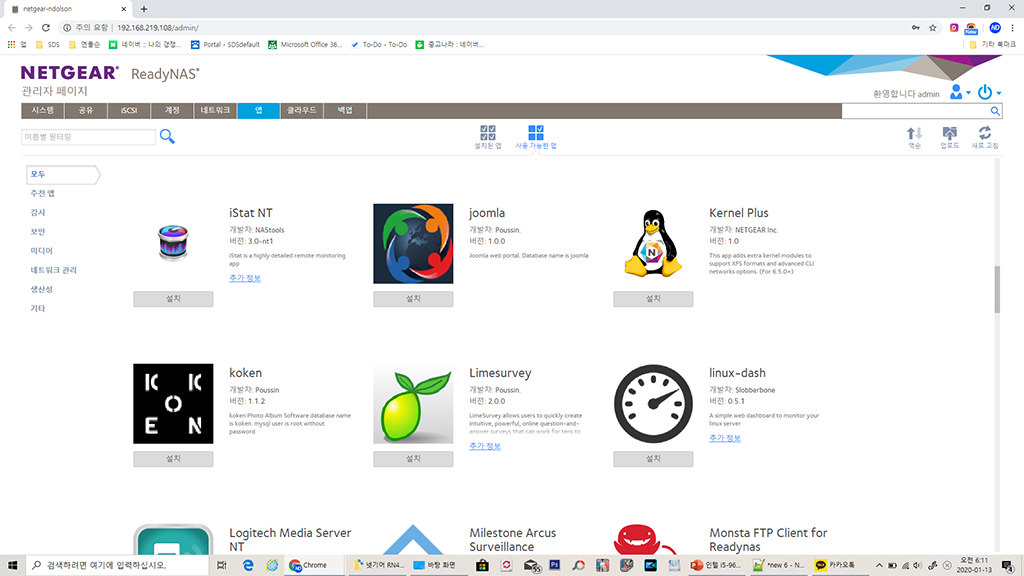This screenshot has height=576, width=1024.
Task: Open the 백업 tab
Action: point(345,110)
